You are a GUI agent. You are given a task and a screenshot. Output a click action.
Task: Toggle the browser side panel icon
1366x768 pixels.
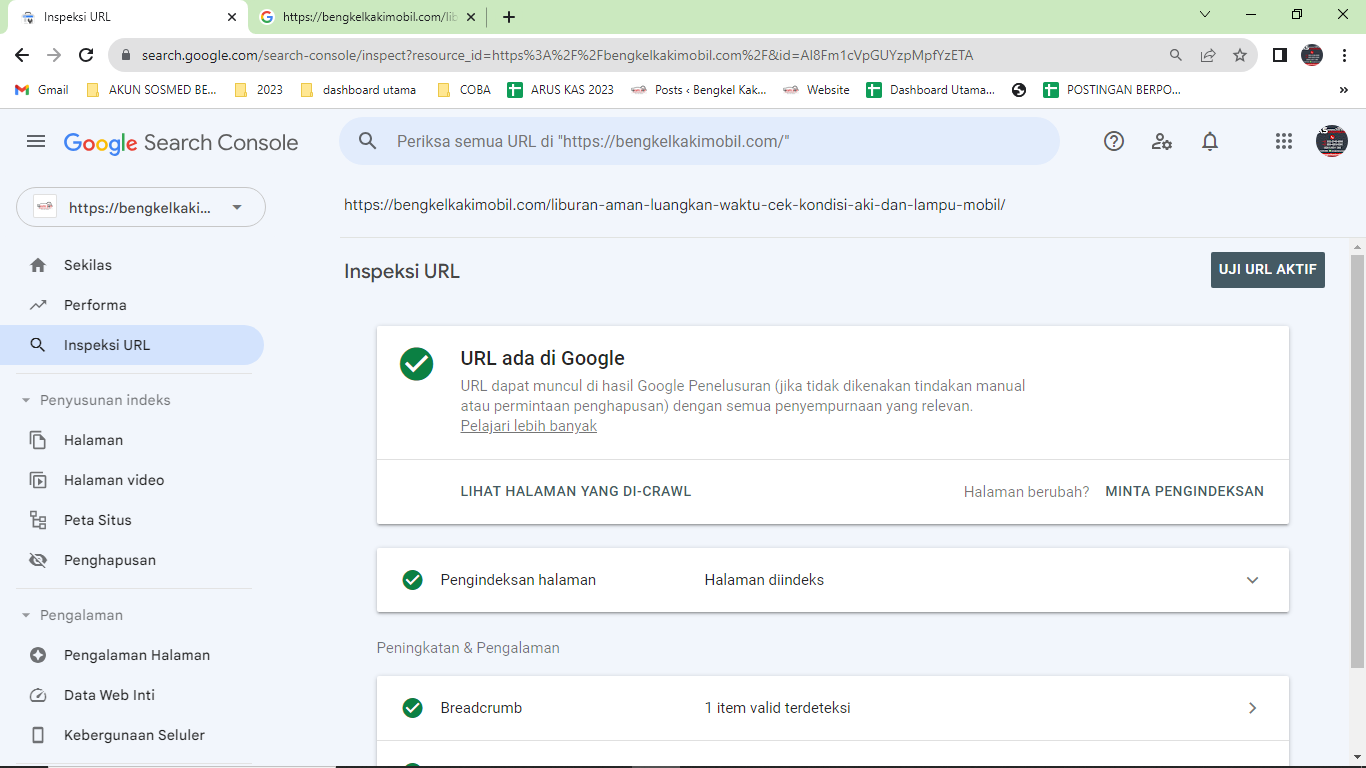click(1280, 55)
